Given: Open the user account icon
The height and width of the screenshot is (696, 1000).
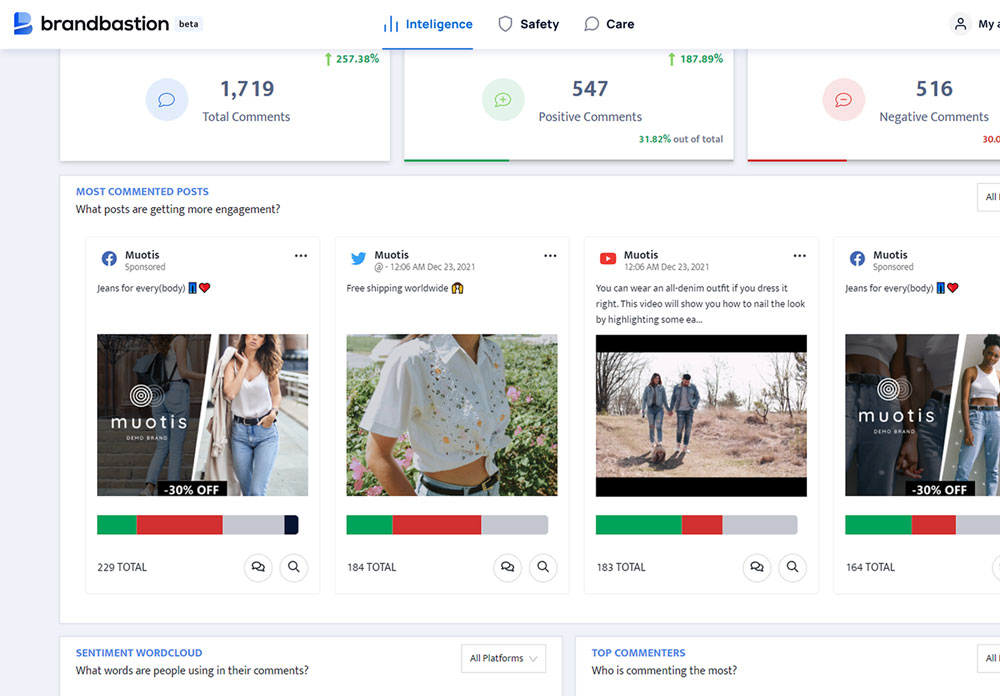Looking at the screenshot, I should tap(960, 24).
